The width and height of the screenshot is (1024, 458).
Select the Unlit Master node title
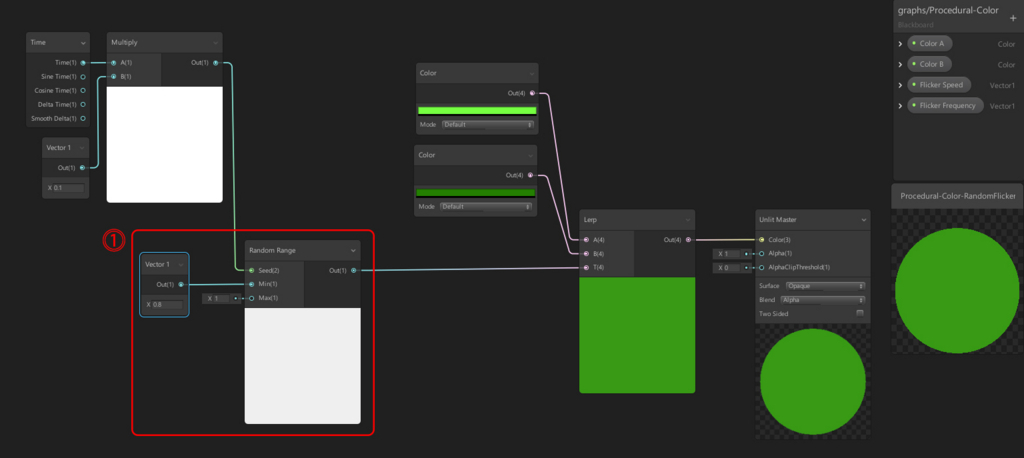point(778,220)
